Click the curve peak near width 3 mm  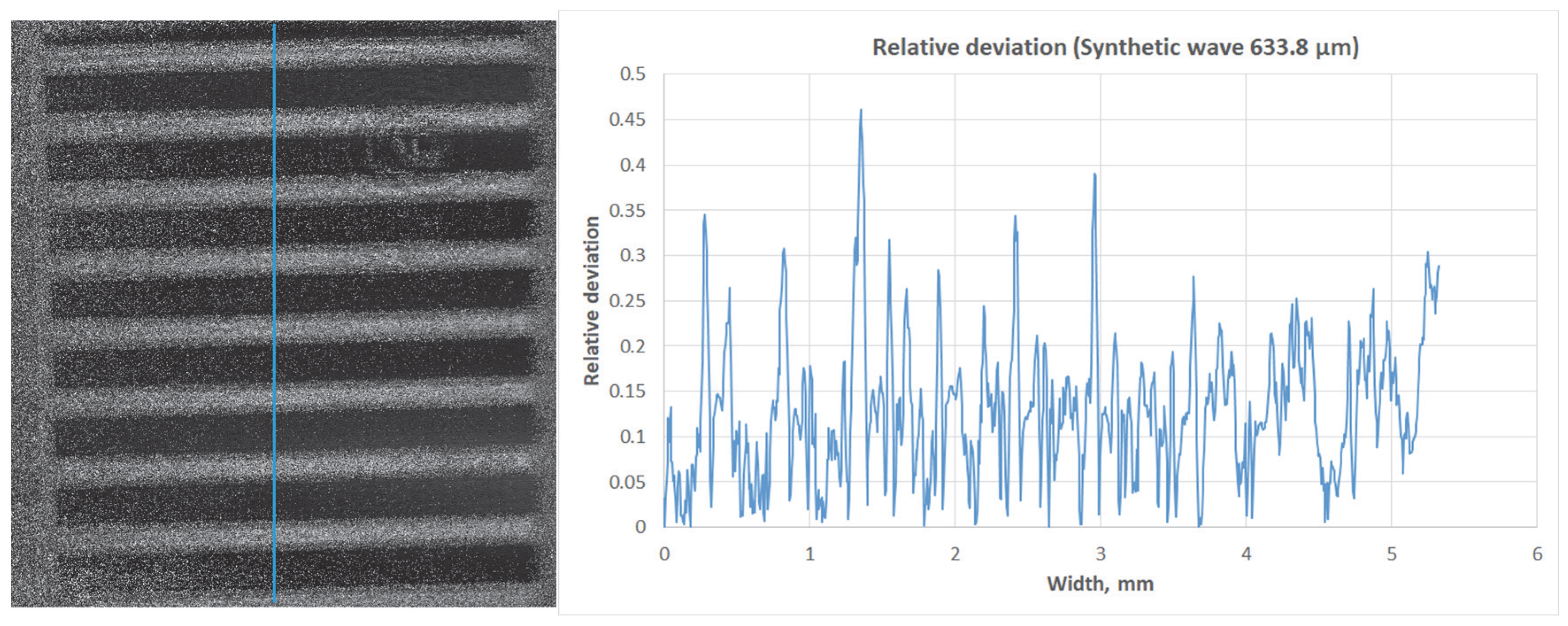[x=1095, y=174]
